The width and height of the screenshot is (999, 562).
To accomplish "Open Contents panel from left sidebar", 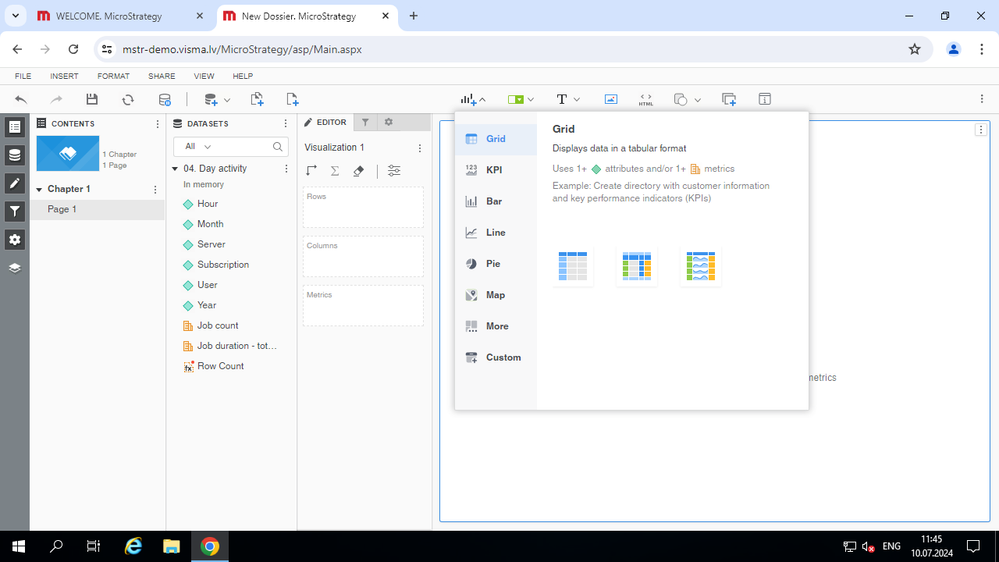I will (x=15, y=127).
